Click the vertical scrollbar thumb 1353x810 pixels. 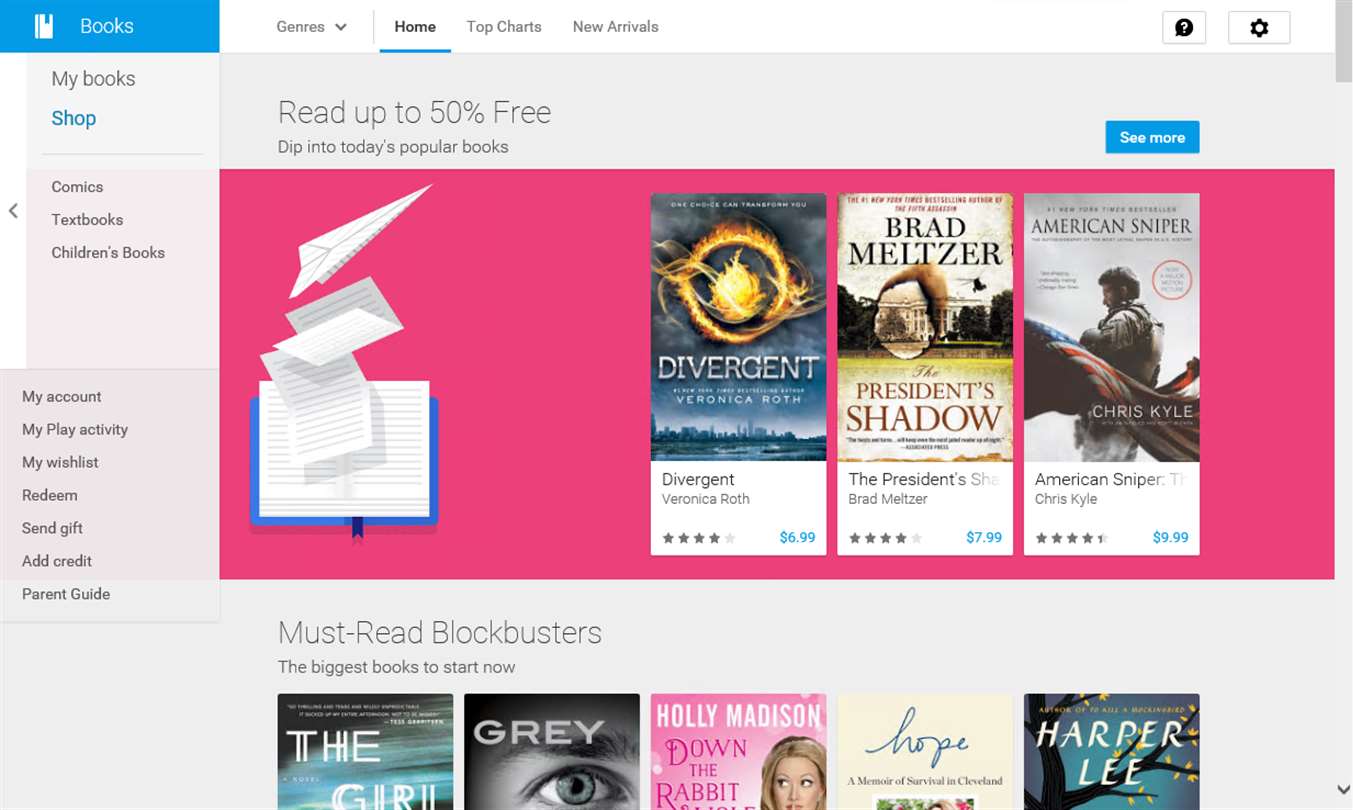coord(1344,41)
